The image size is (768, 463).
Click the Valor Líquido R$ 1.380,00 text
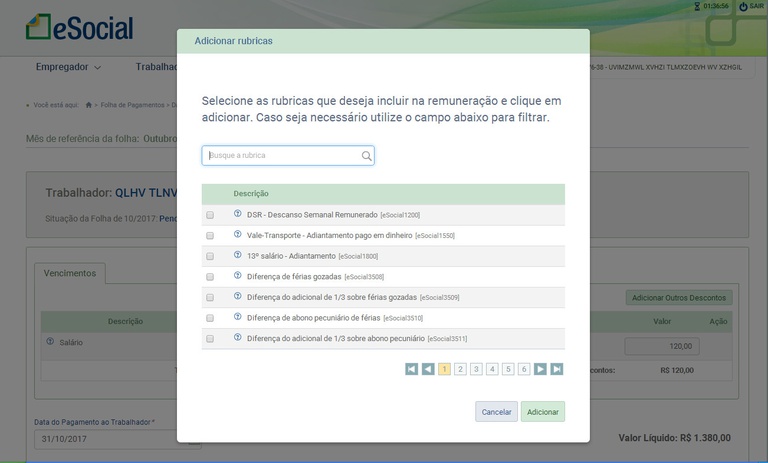[x=674, y=438]
